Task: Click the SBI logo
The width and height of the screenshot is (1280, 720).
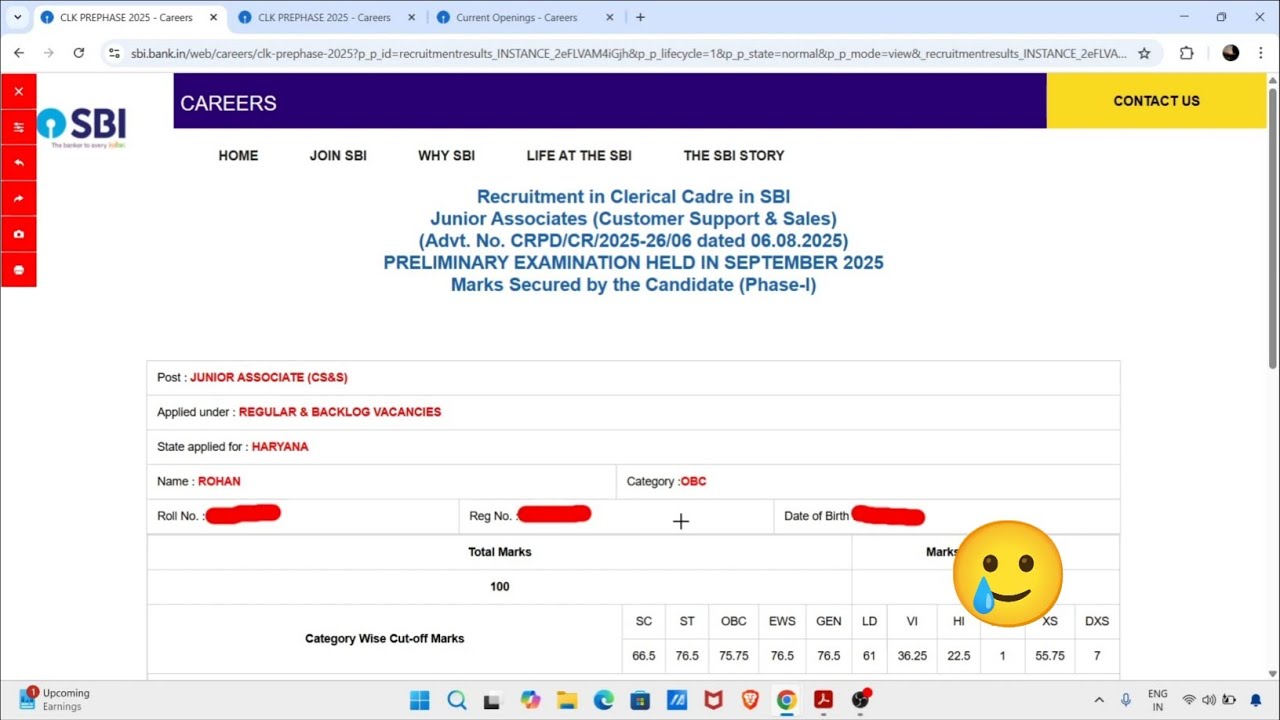Action: click(x=82, y=127)
